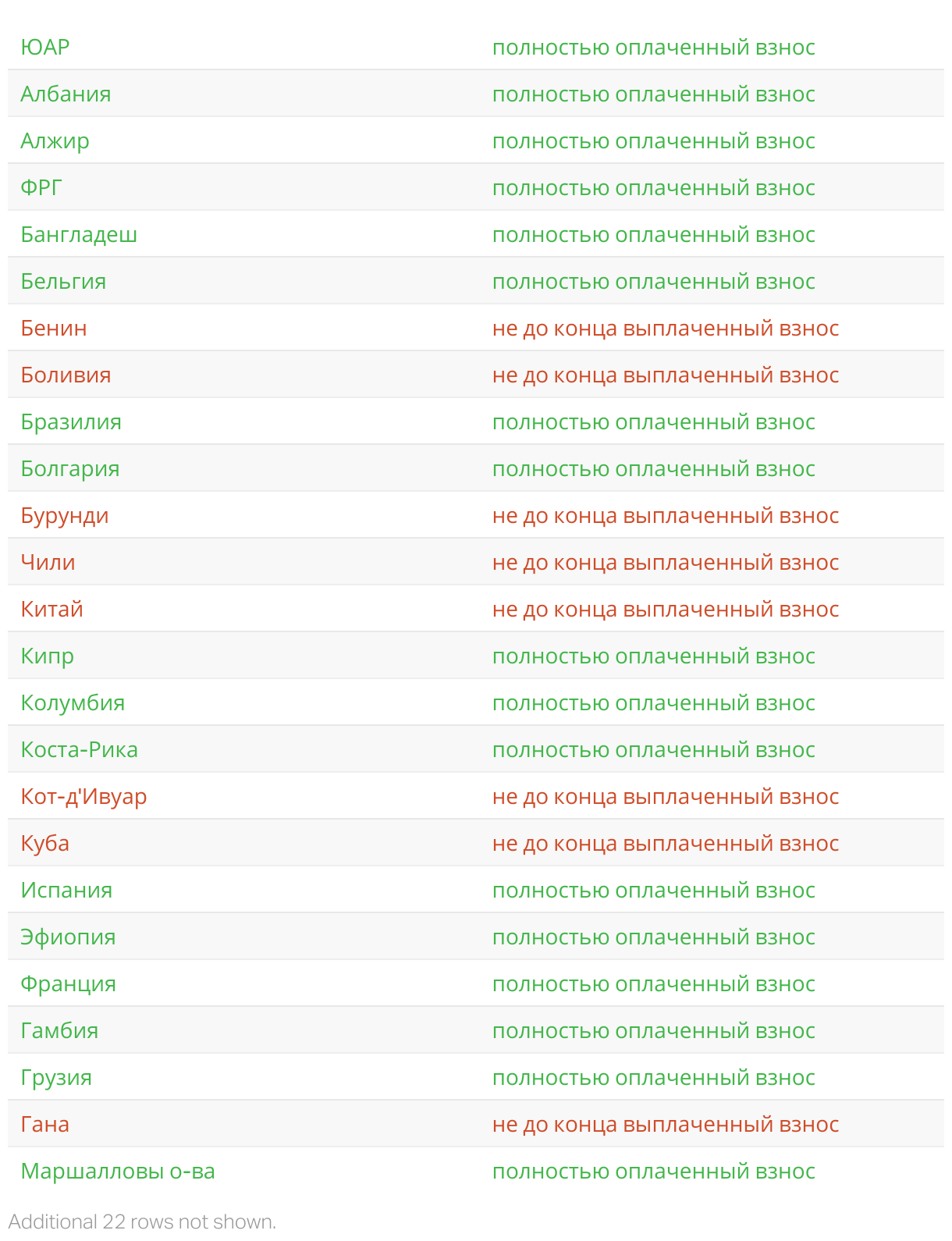Select Кот-д'Ивуар country name

coord(83,797)
